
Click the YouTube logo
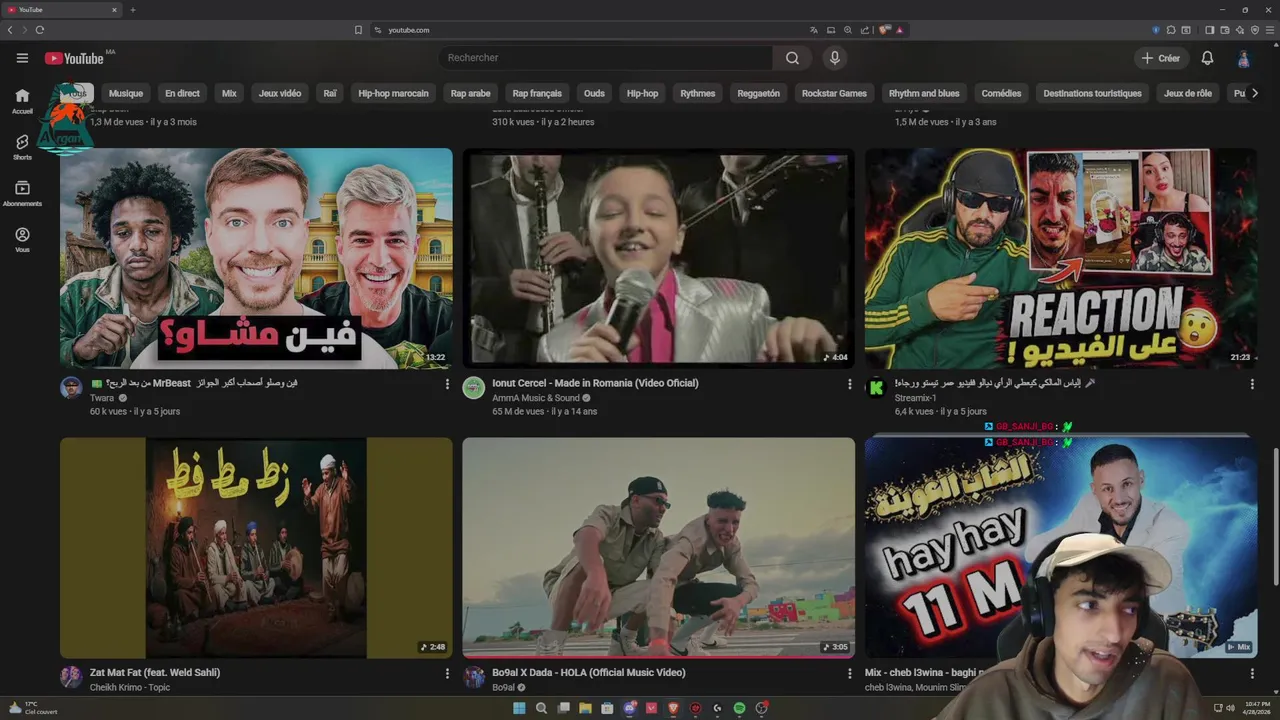tap(74, 58)
